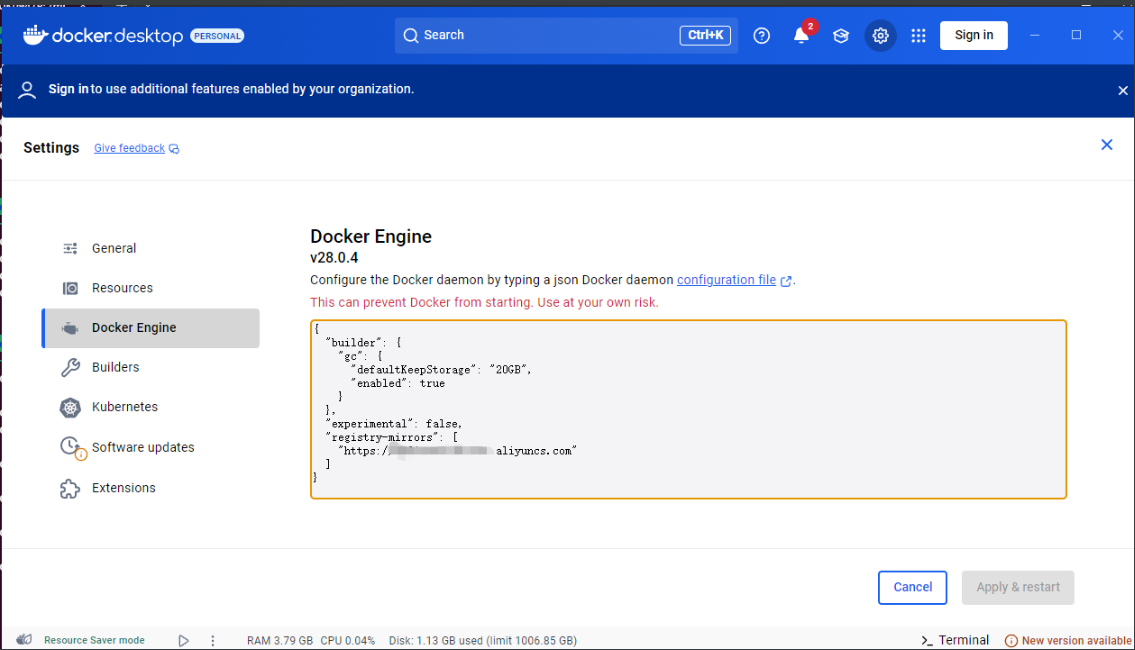The width and height of the screenshot is (1135, 650).
Task: Select the Extensions settings tab
Action: (x=151, y=488)
